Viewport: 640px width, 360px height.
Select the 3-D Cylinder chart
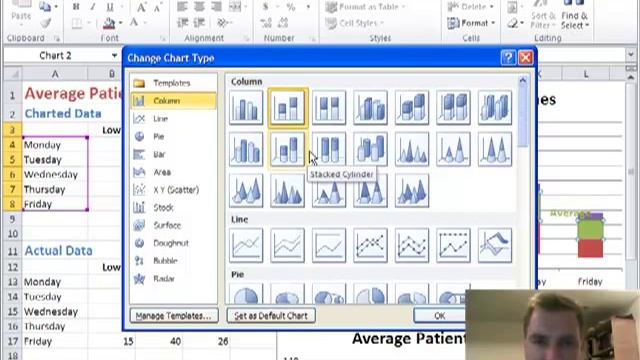click(370, 149)
